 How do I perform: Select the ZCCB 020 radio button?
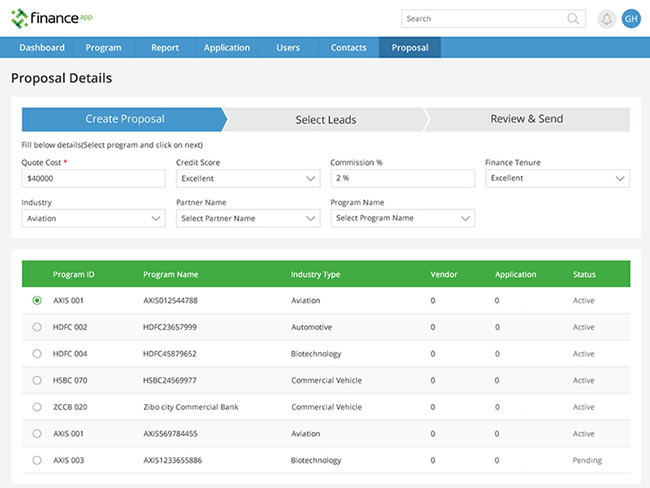tap(37, 407)
